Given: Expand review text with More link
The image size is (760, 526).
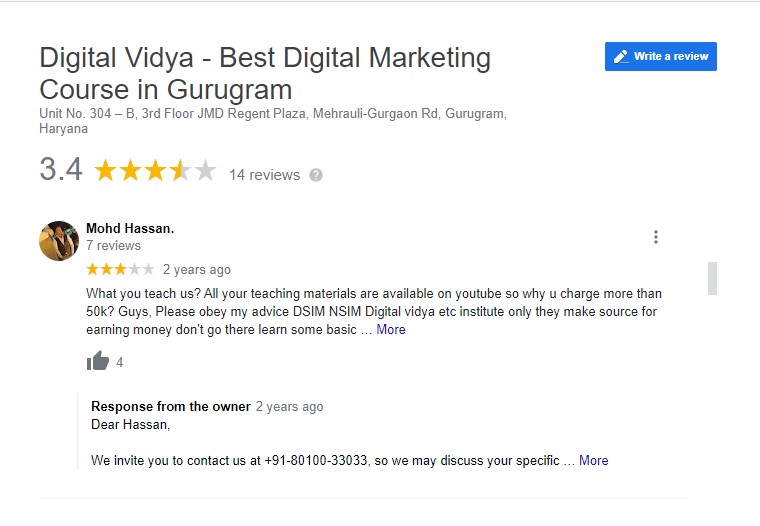Looking at the screenshot, I should pyautogui.click(x=391, y=330).
